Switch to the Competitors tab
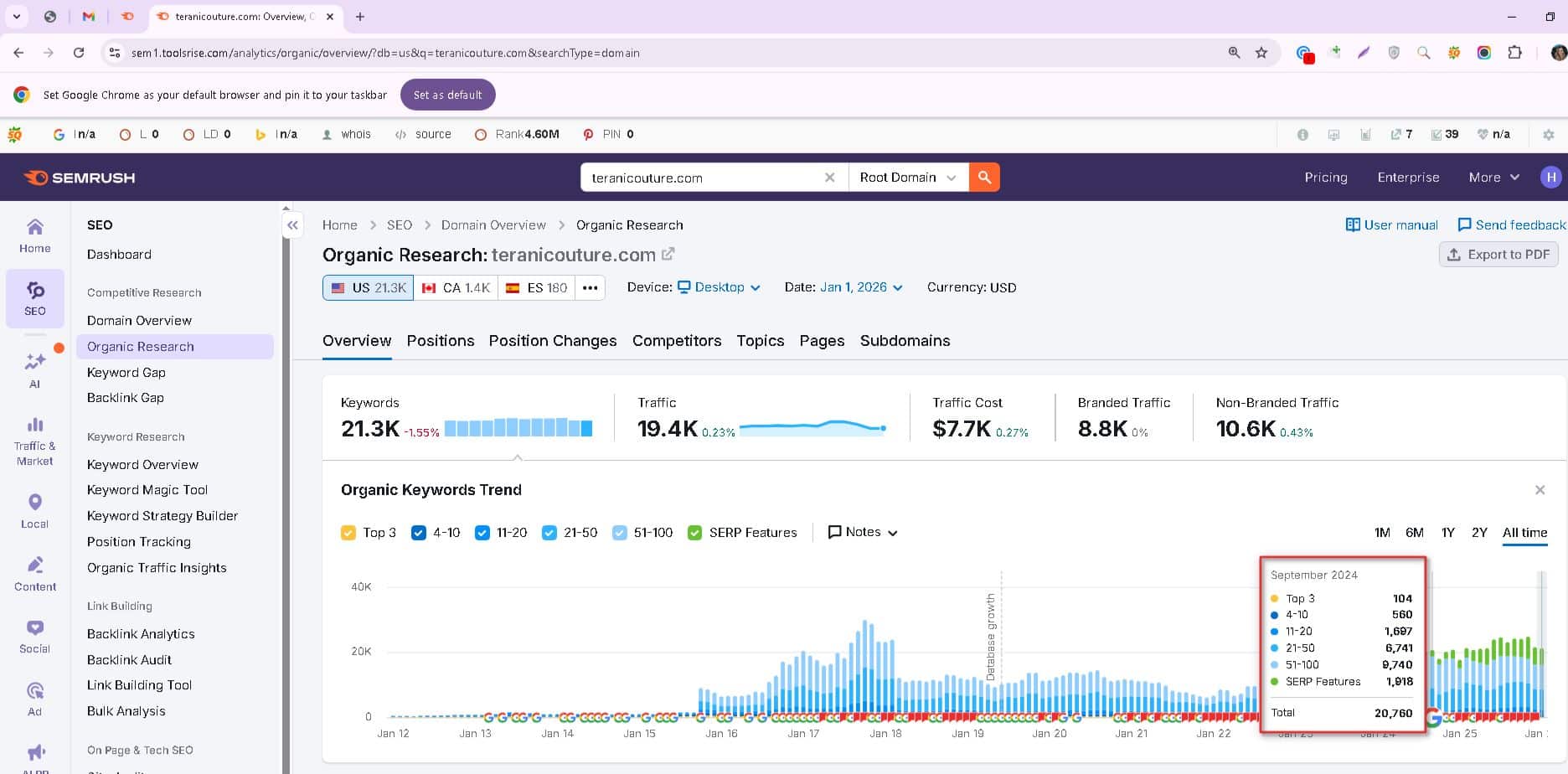The width and height of the screenshot is (1568, 774). (677, 341)
